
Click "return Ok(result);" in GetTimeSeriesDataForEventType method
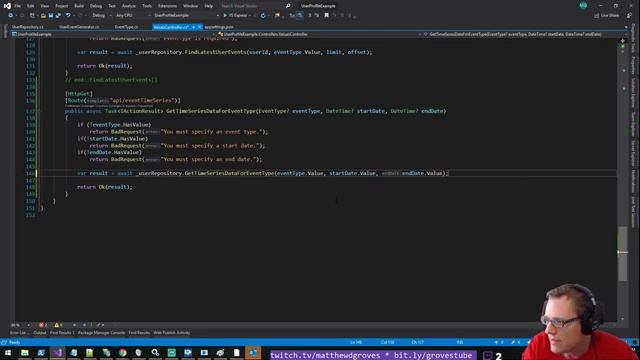point(104,187)
